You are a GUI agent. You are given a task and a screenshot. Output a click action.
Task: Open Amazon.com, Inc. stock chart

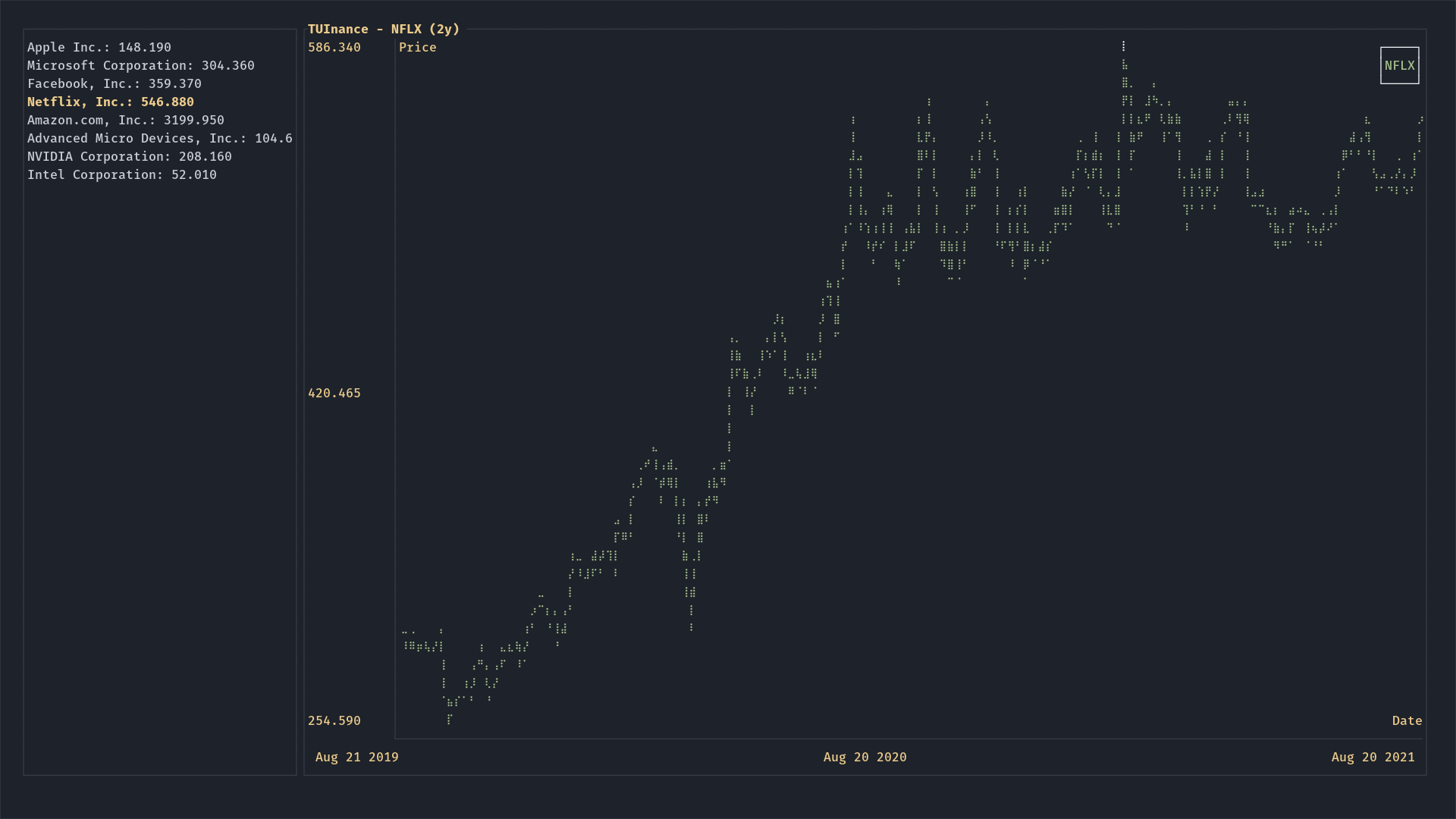point(126,120)
